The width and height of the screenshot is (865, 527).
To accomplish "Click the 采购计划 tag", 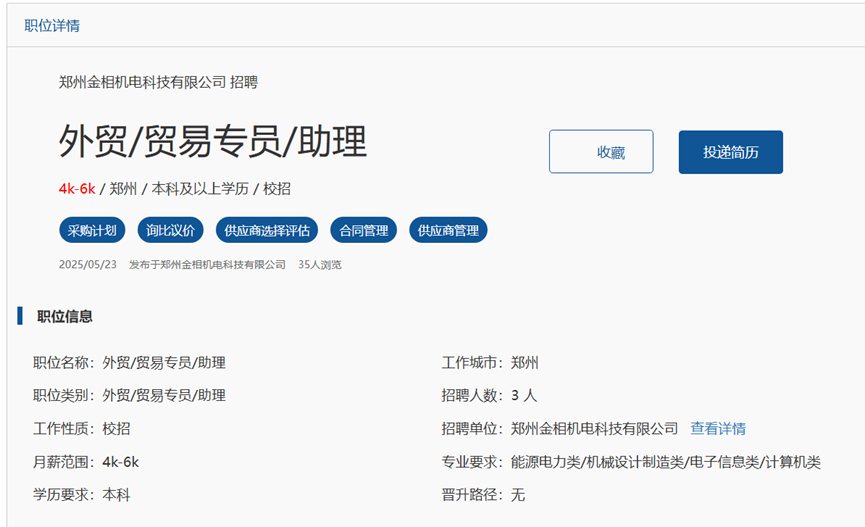I will tap(92, 230).
